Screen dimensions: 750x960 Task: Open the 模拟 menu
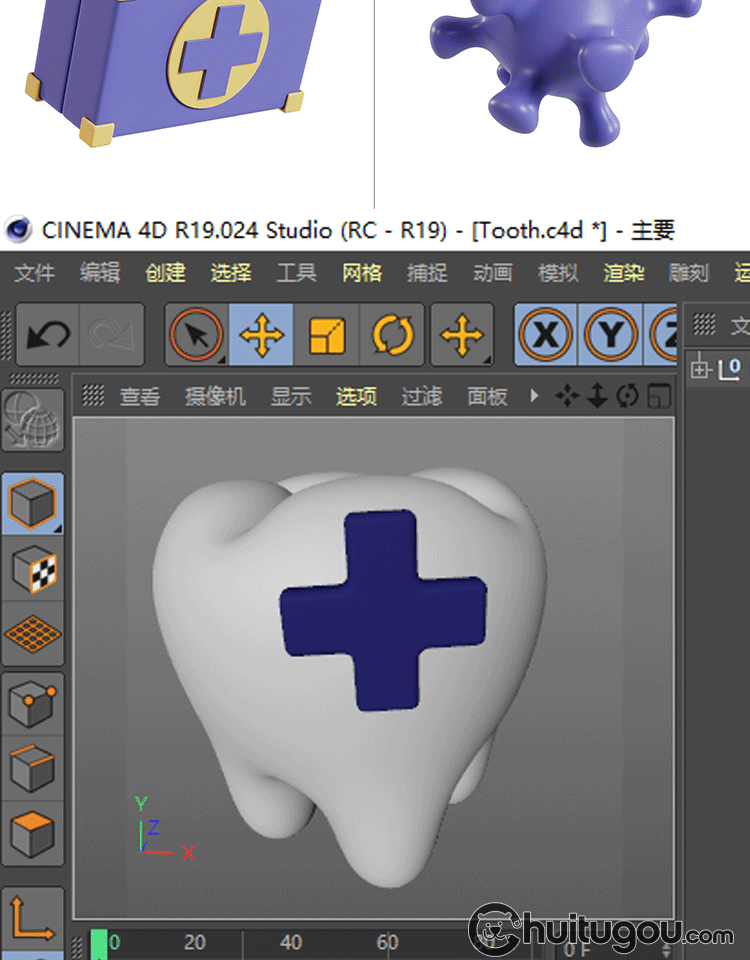[558, 272]
